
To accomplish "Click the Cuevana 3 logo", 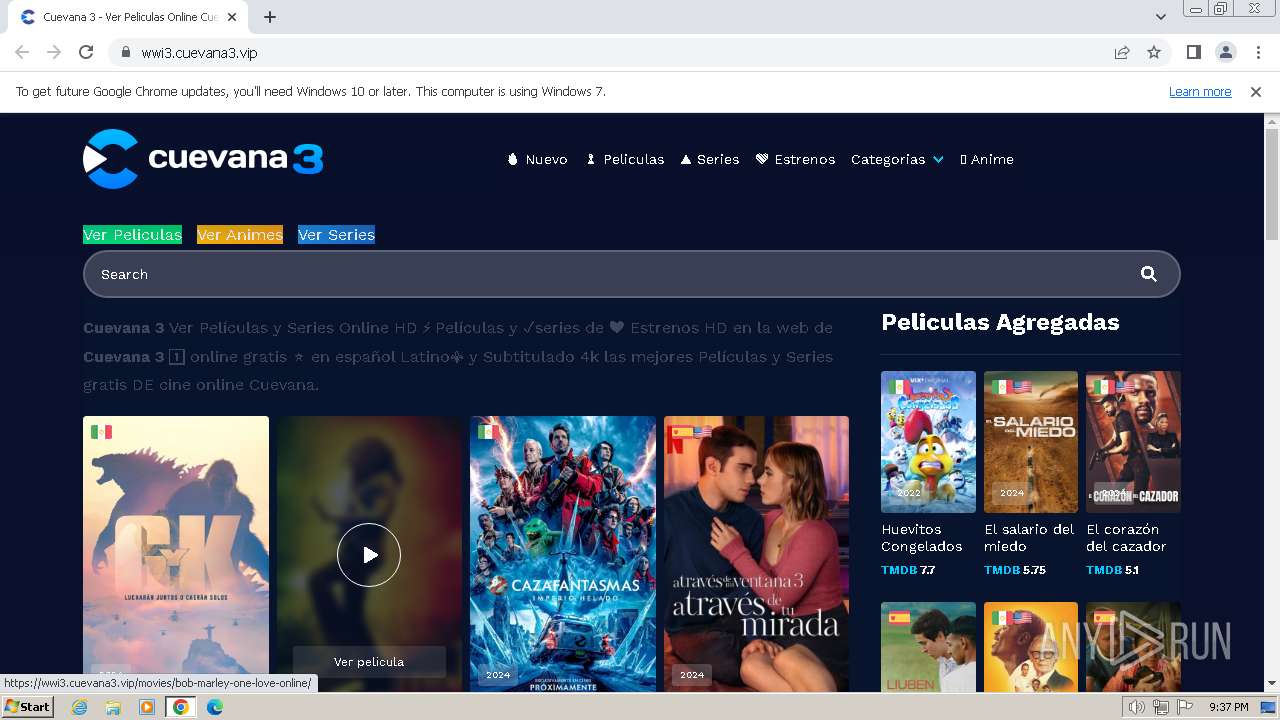I will [x=203, y=159].
